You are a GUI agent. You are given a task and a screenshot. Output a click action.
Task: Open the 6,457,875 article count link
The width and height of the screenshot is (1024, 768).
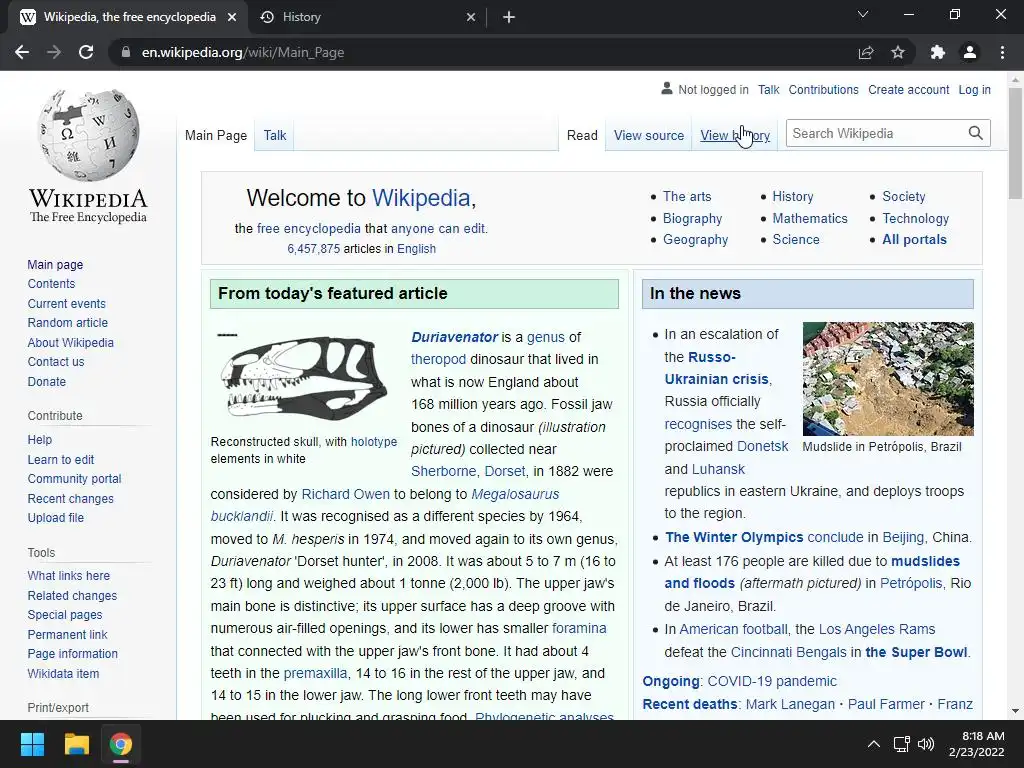click(313, 249)
